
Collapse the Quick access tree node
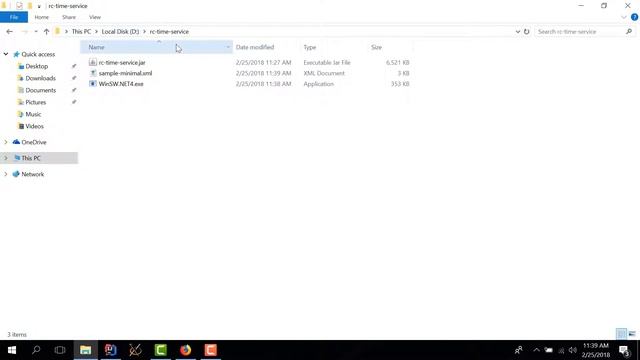point(6,54)
